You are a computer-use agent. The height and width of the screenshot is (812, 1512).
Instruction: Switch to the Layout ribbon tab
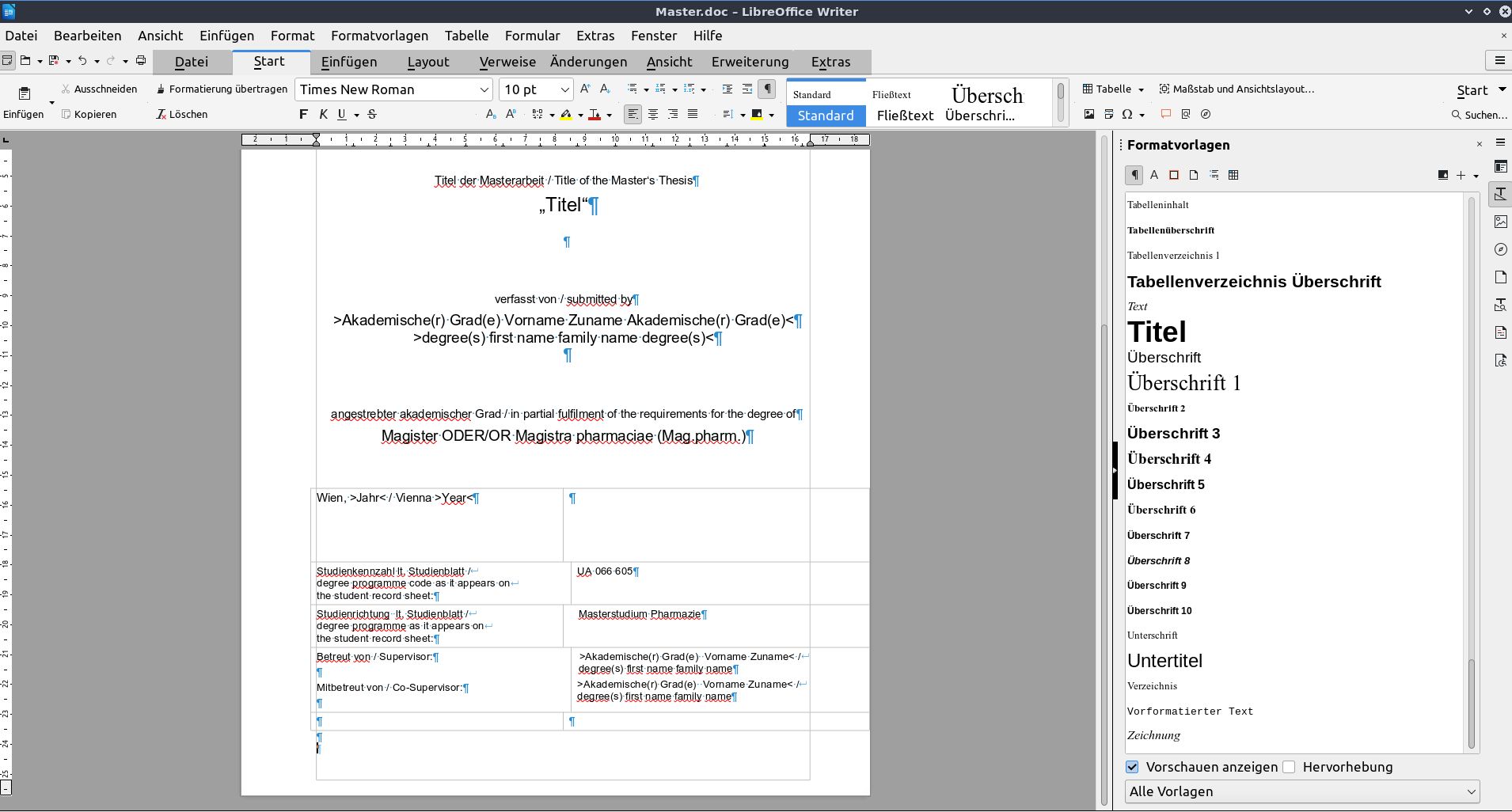point(428,62)
